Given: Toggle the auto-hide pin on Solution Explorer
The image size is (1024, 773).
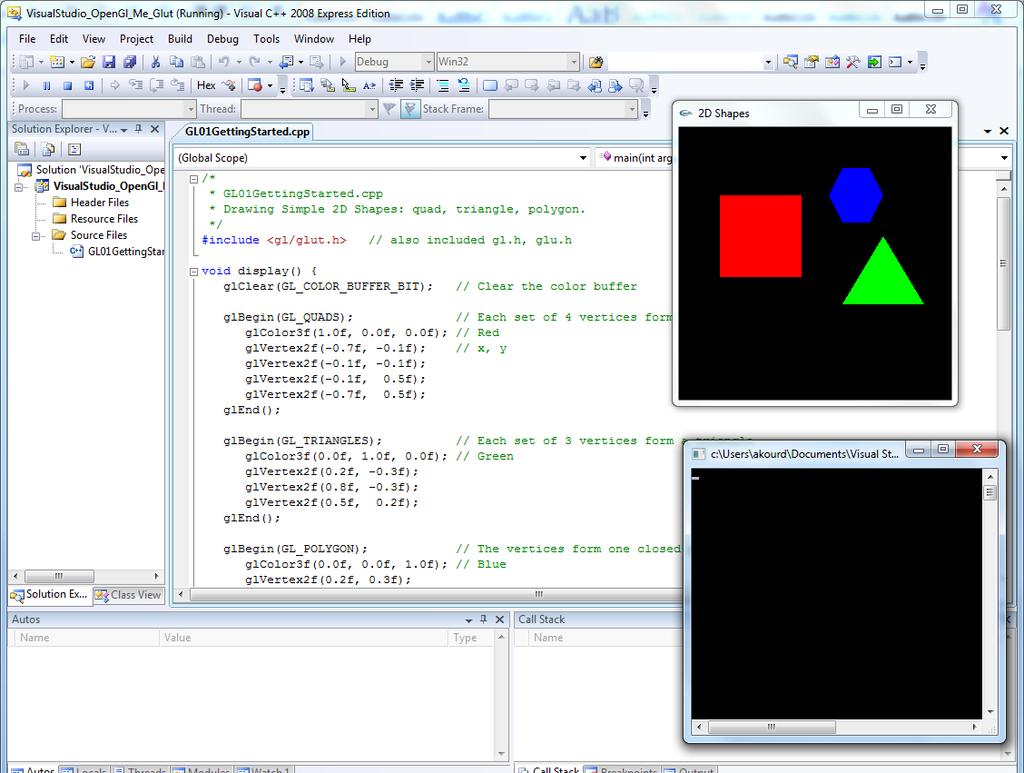Looking at the screenshot, I should (138, 129).
